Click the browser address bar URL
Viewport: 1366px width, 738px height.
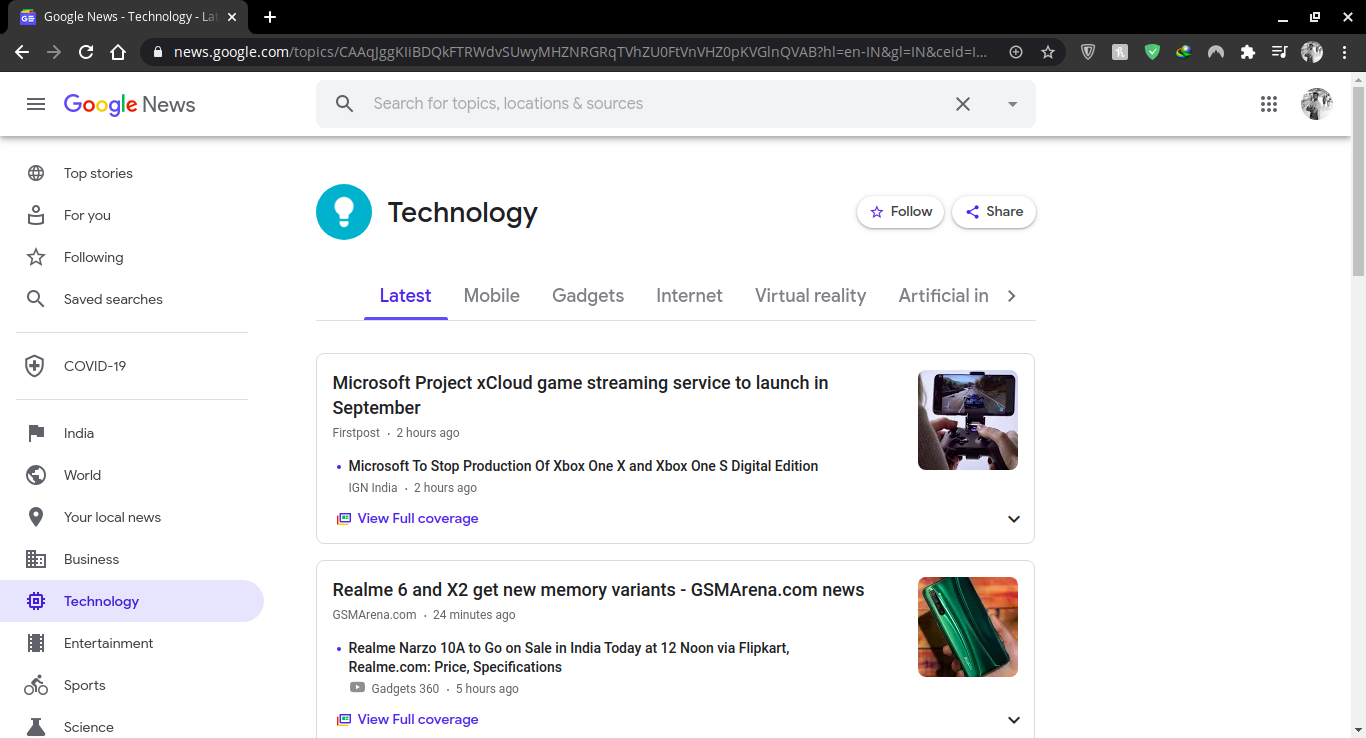(580, 52)
